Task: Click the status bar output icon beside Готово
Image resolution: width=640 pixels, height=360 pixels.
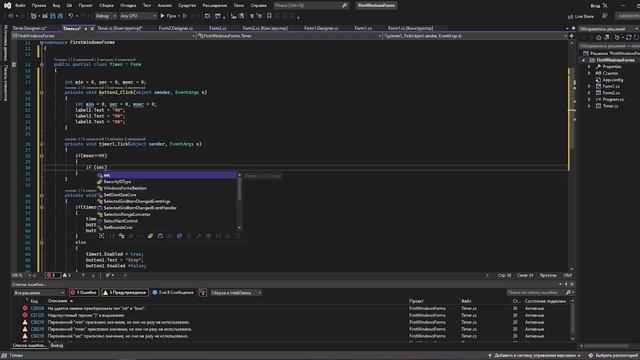Action: [4, 356]
